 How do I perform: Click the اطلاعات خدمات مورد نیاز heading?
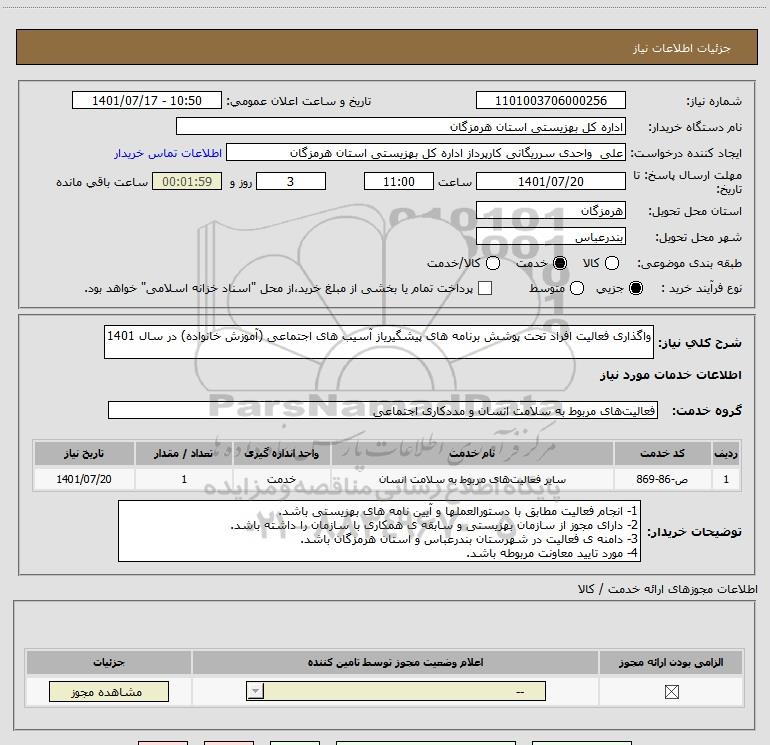pyautogui.click(x=670, y=375)
